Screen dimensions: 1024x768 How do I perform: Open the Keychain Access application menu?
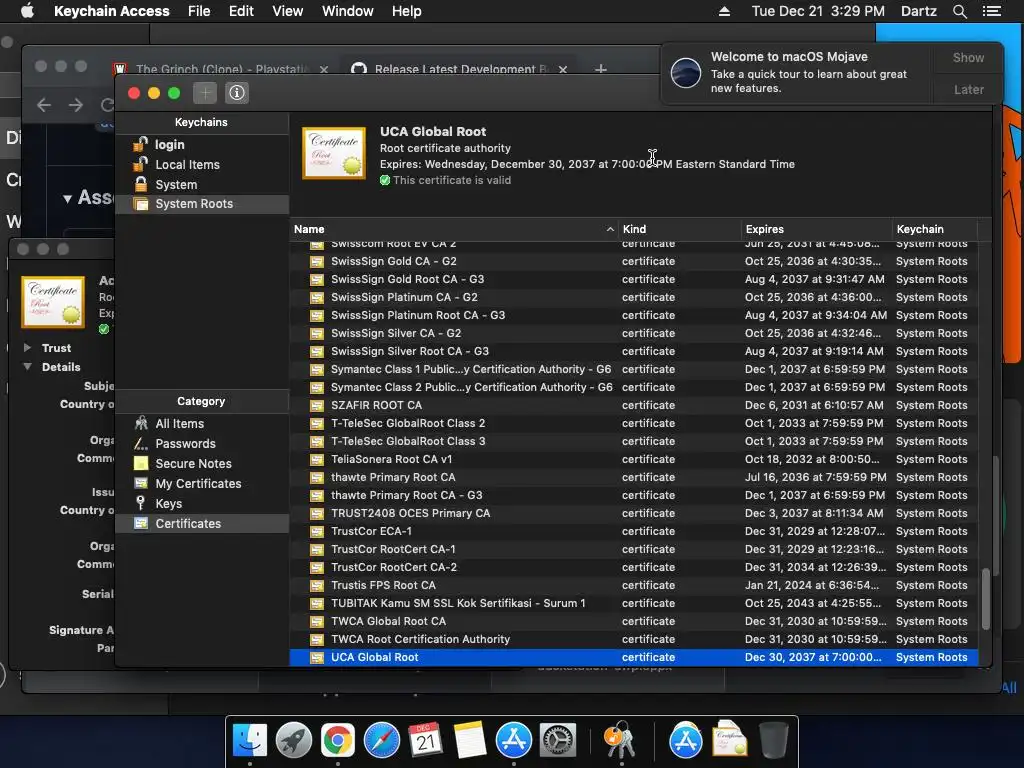tap(112, 11)
